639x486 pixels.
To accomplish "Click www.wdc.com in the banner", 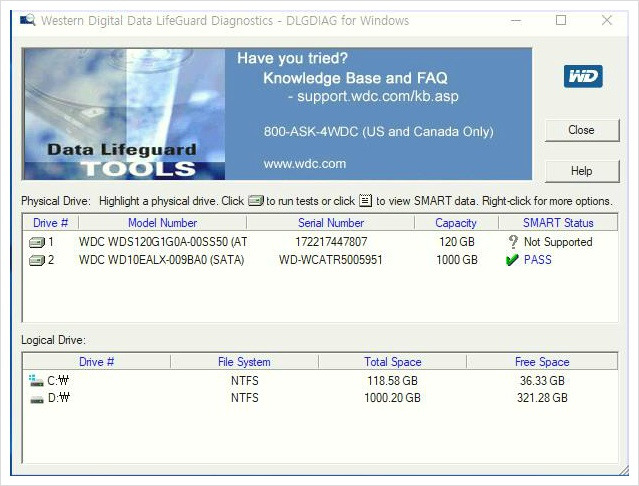I will coord(304,164).
